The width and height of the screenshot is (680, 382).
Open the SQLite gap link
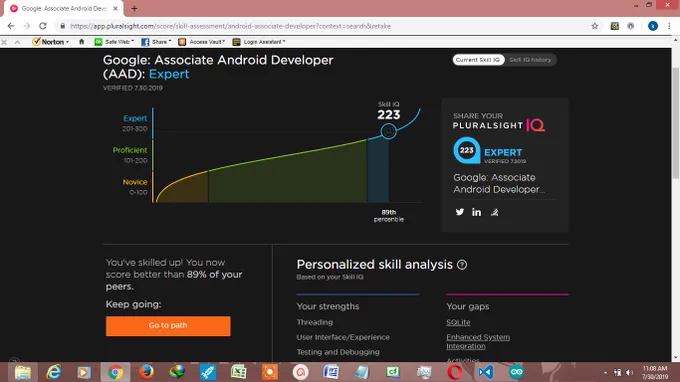tap(458, 322)
